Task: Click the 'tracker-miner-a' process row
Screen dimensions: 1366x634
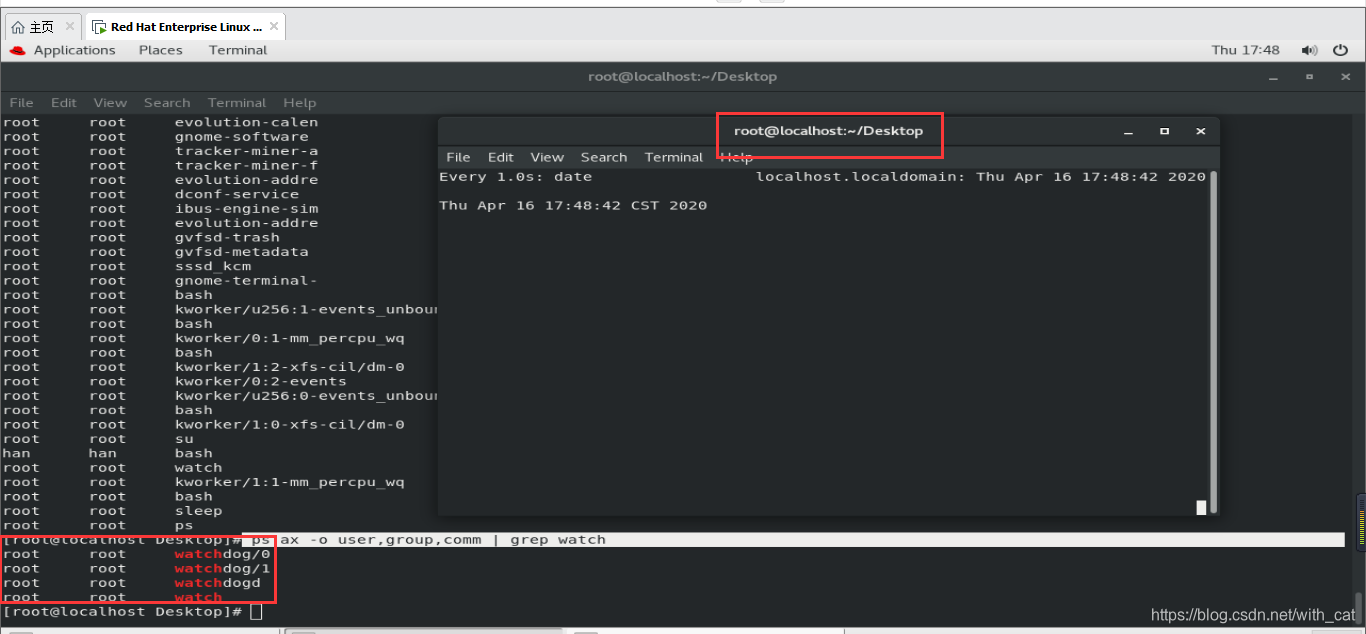Action: point(160,152)
